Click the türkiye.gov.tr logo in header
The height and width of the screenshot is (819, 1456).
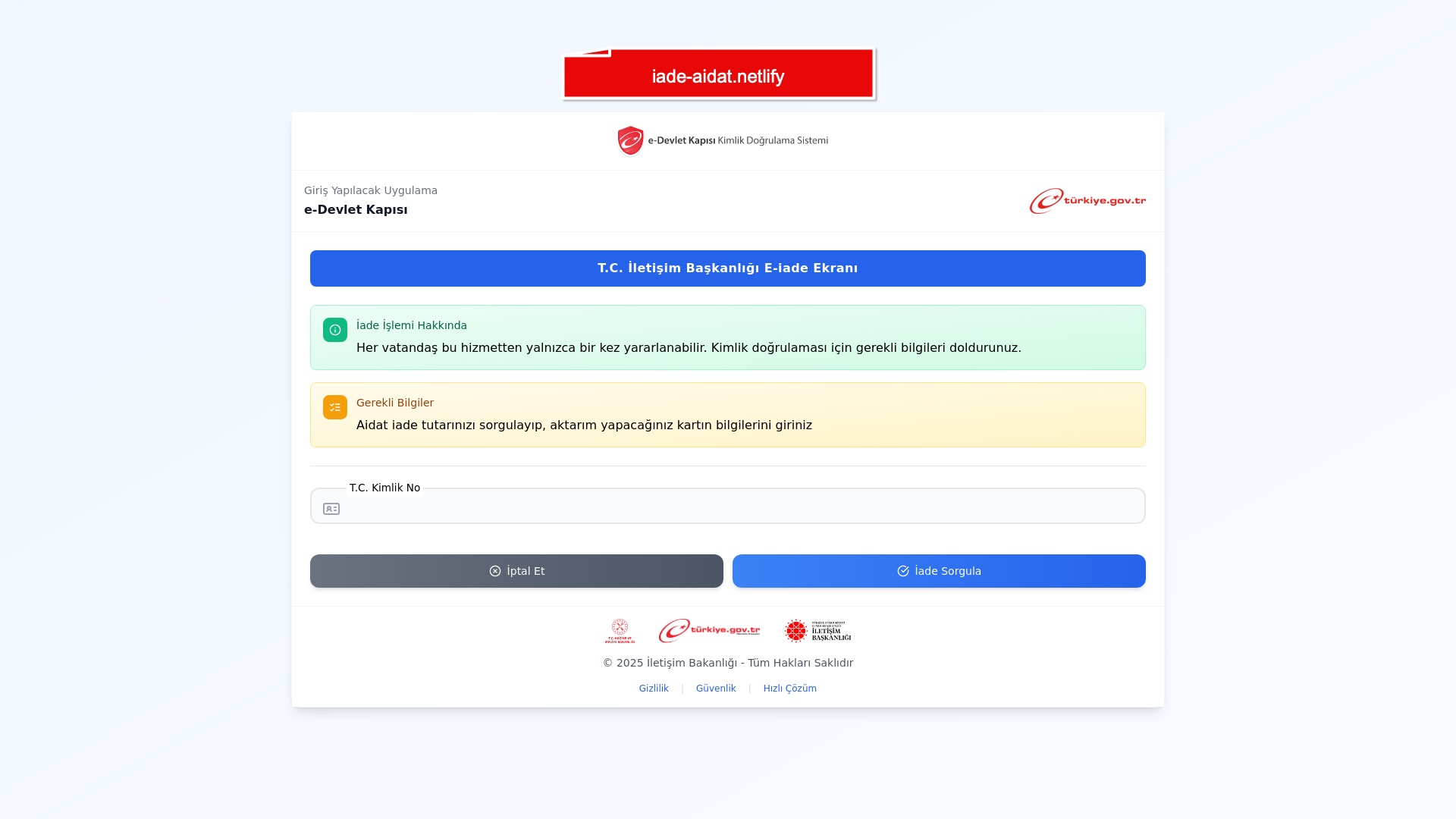pos(1087,201)
